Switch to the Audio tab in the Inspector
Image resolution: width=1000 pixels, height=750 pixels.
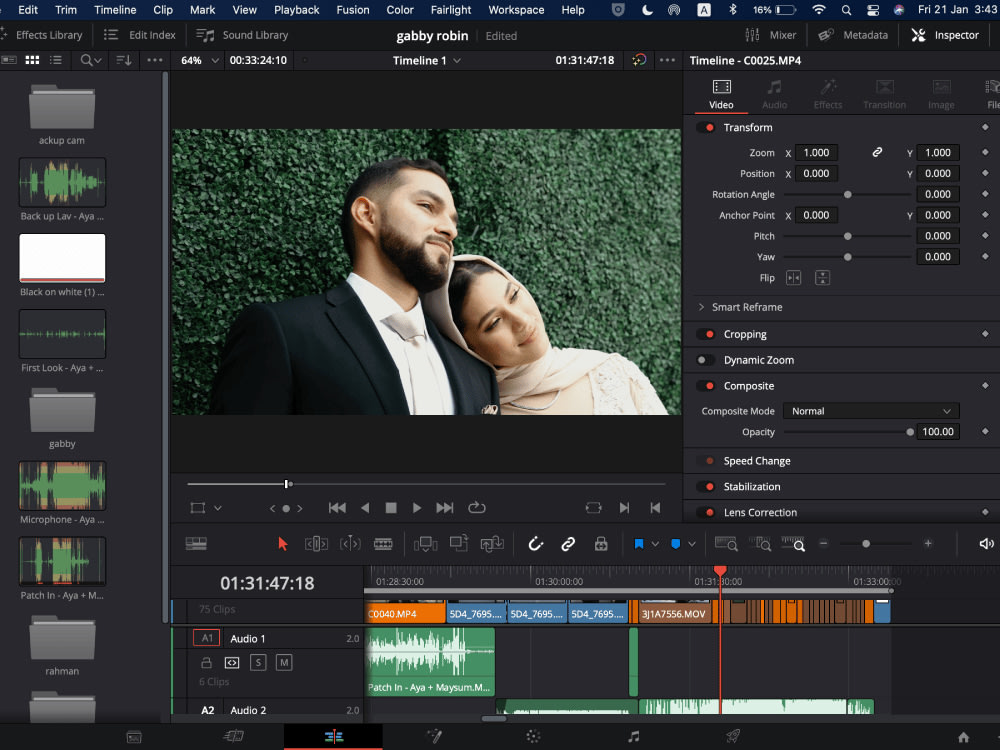pyautogui.click(x=774, y=94)
